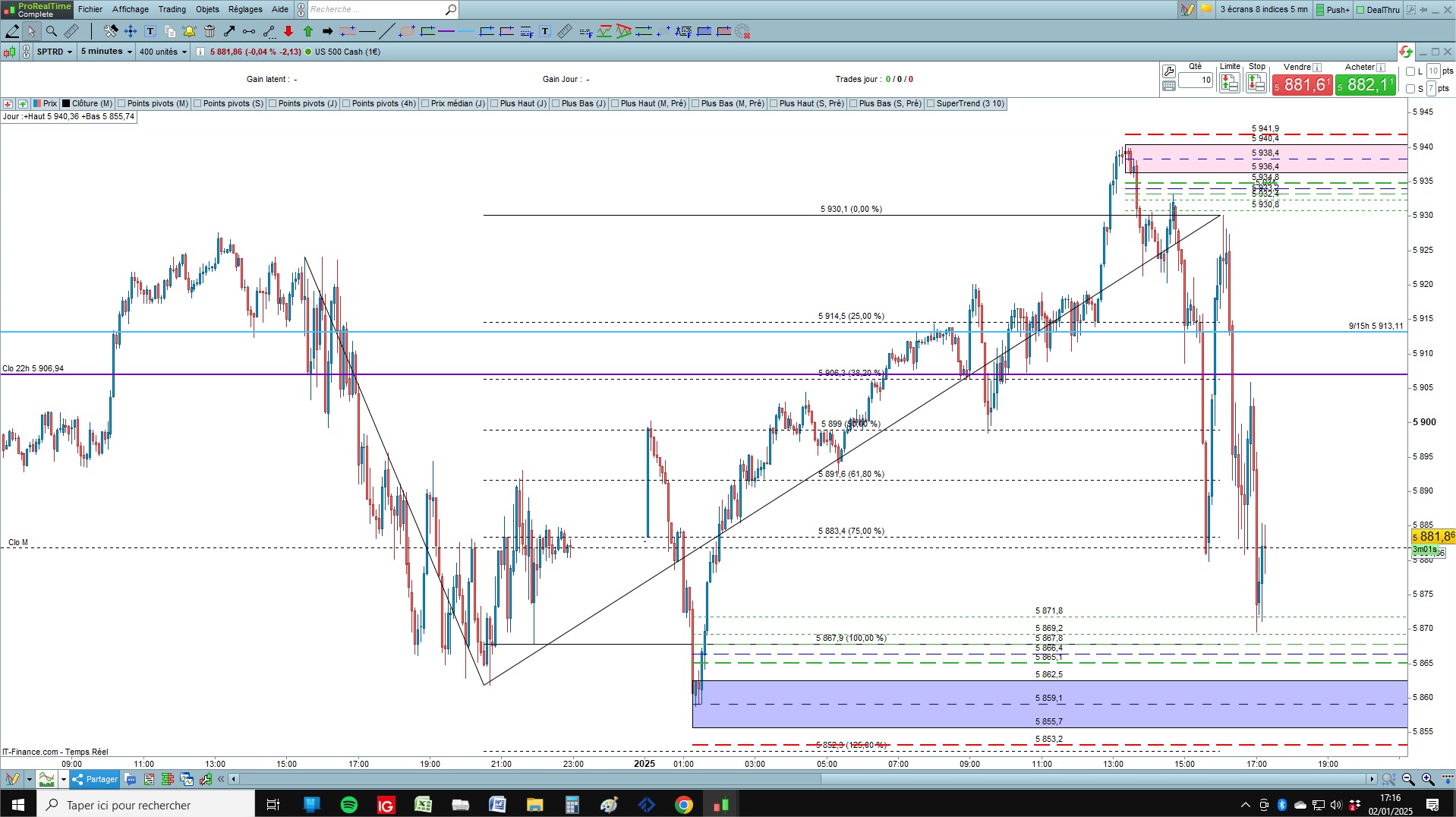
Task: Toggle the SuperTrend (3 10) checkbox
Action: click(931, 104)
